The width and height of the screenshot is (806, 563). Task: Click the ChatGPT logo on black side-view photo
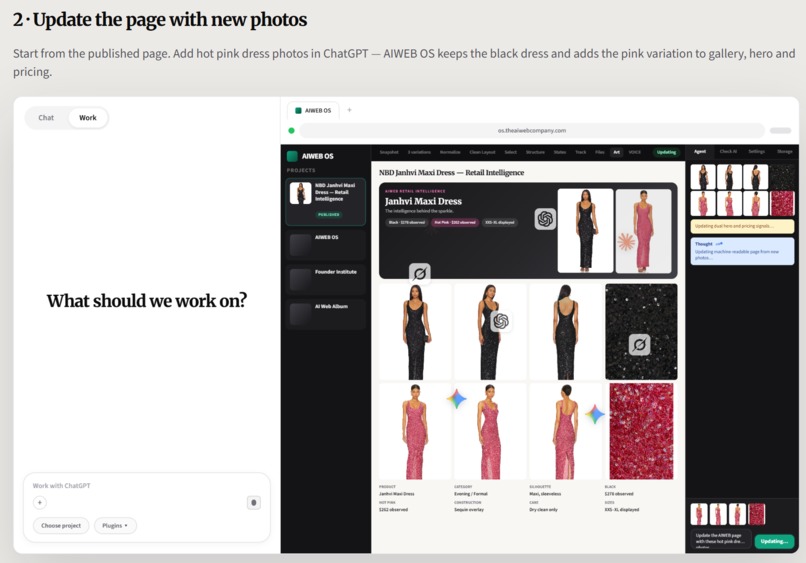(501, 321)
